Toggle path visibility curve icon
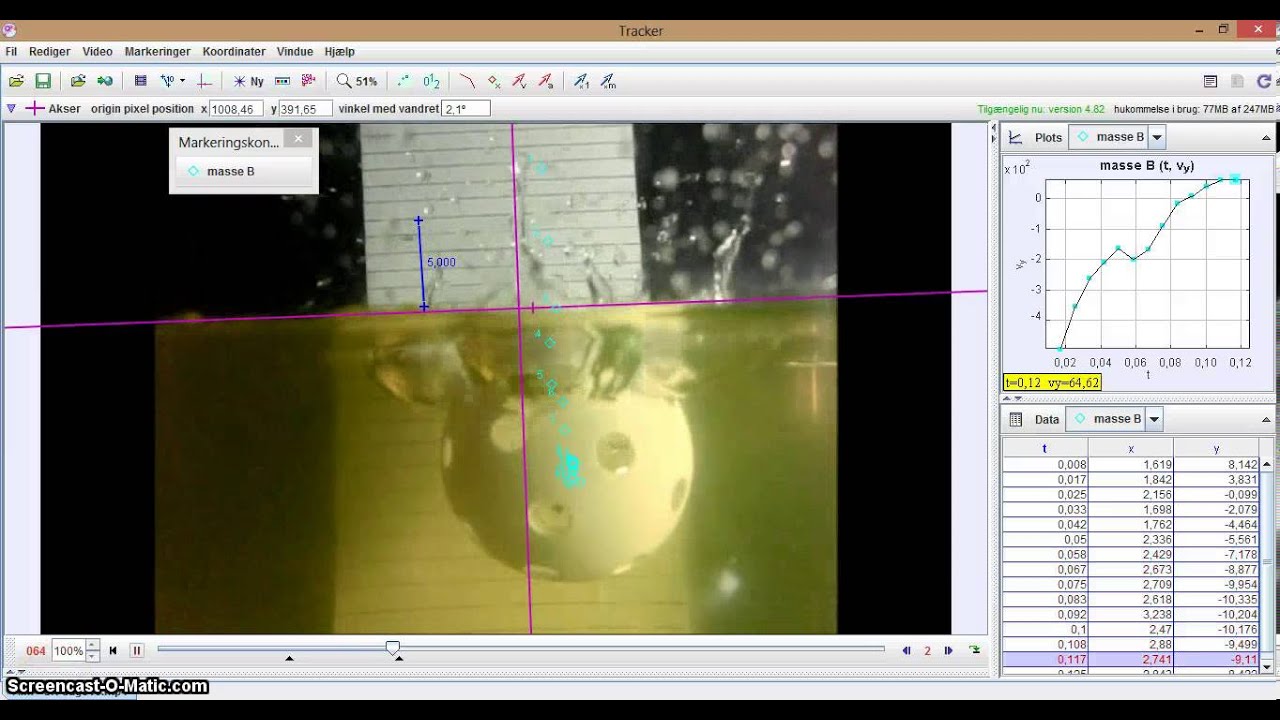 tap(467, 81)
